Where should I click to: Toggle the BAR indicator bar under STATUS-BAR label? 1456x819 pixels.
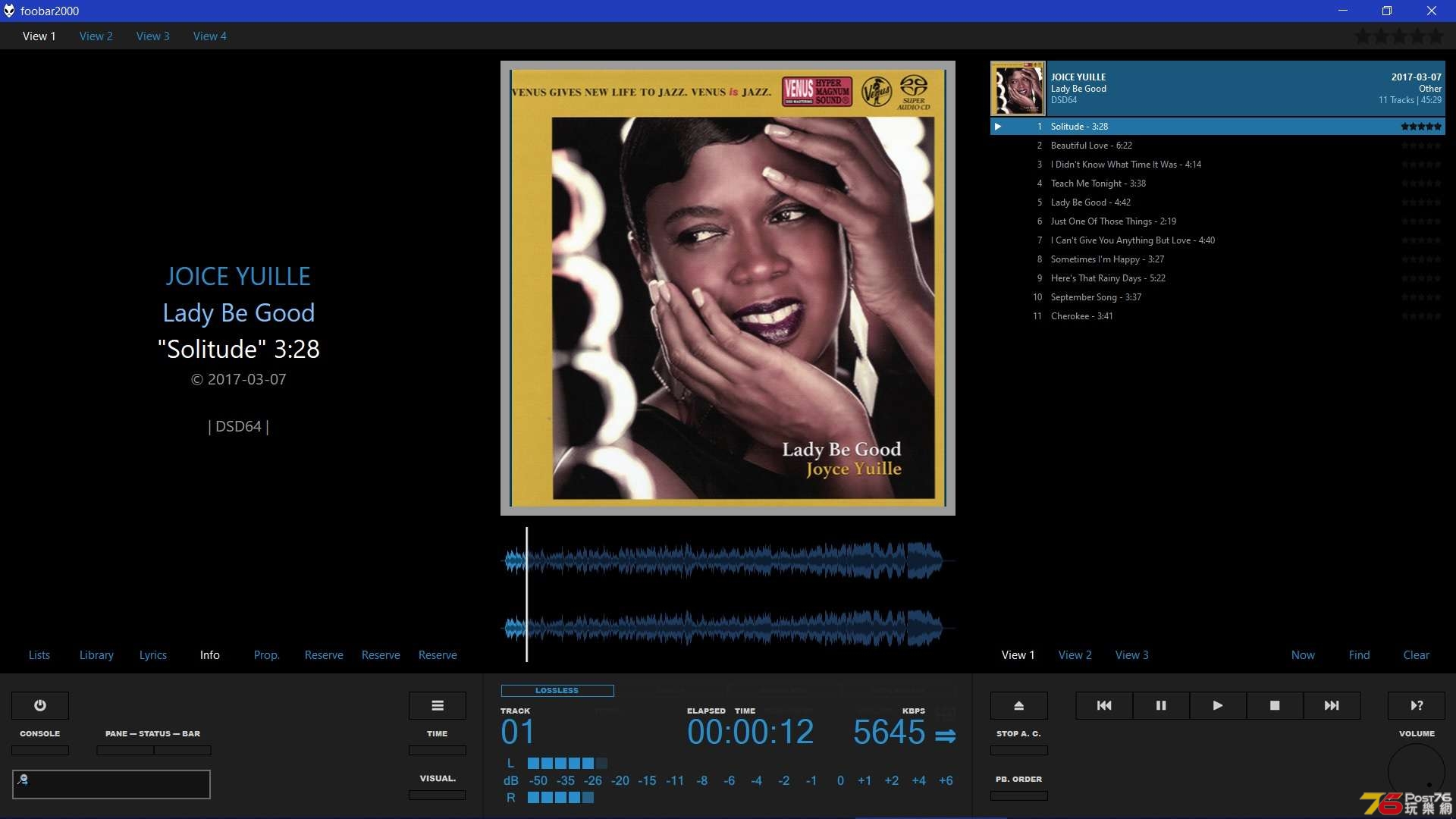(183, 750)
